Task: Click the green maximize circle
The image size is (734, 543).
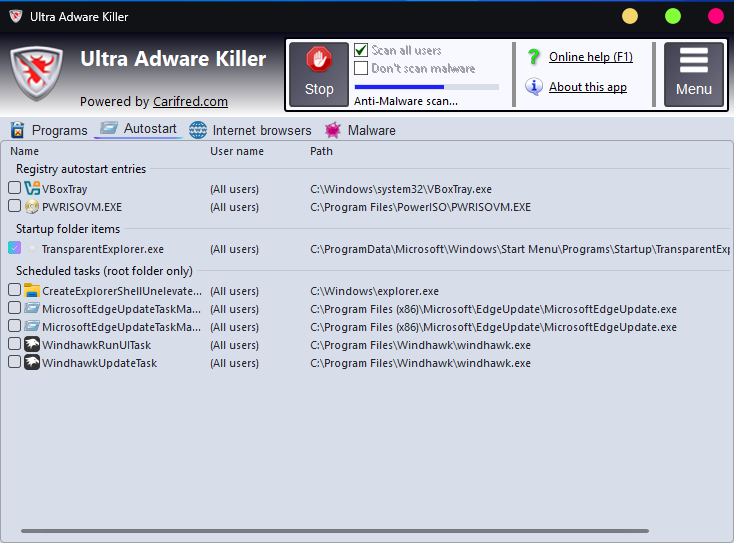Action: (x=673, y=16)
